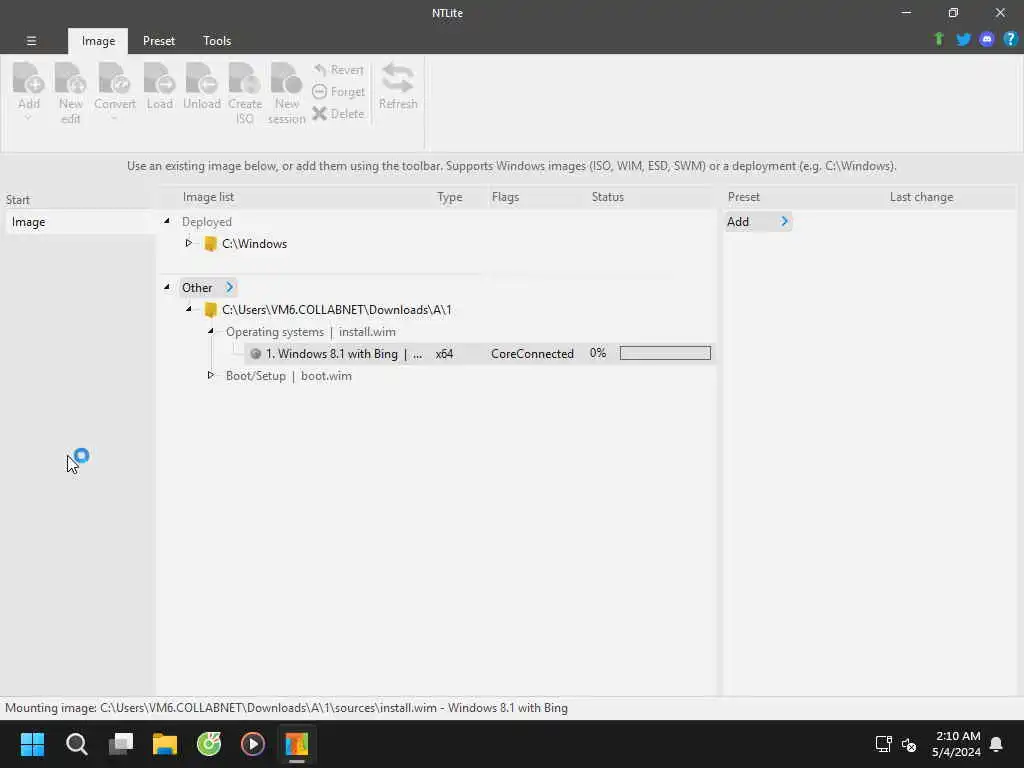
Task: Click the green update arrow icon
Action: pos(939,39)
